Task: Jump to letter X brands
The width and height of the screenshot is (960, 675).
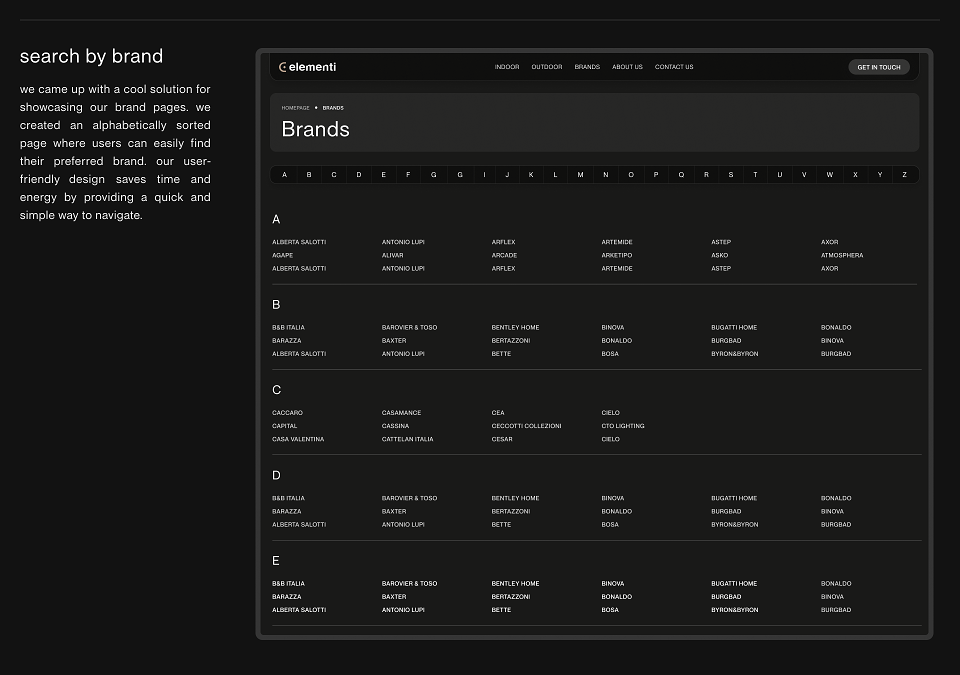Action: tap(855, 175)
